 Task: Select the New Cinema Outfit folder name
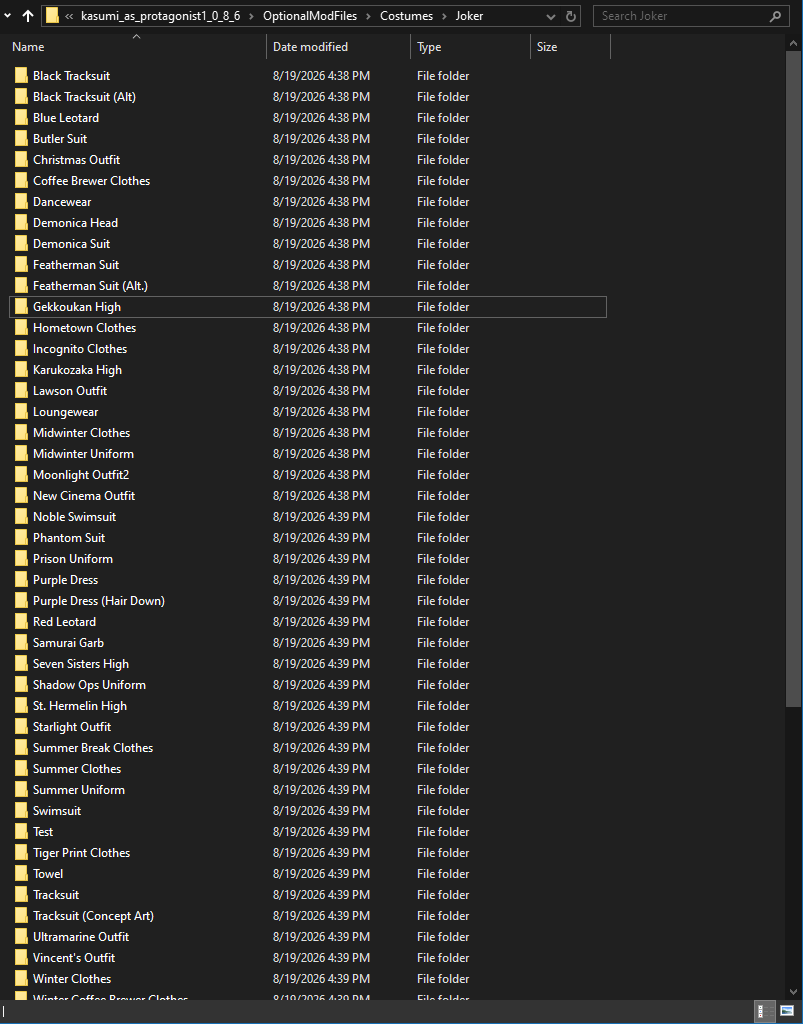coord(84,496)
